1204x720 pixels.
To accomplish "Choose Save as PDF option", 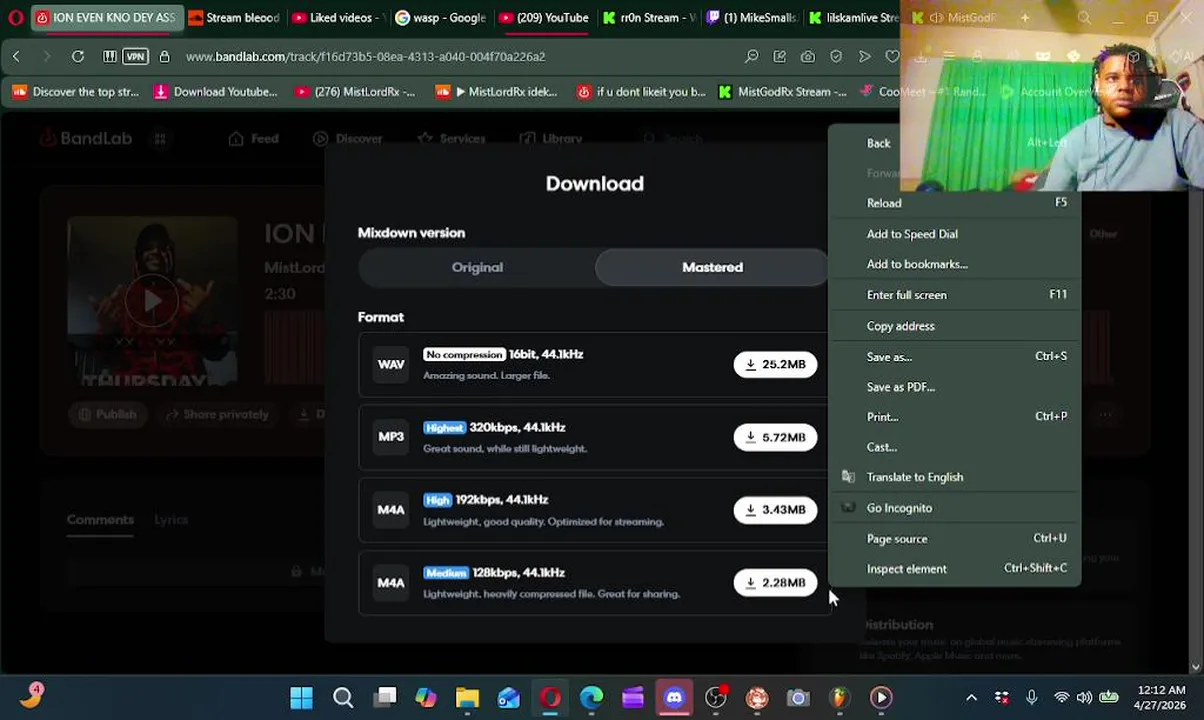I will pyautogui.click(x=954, y=387).
